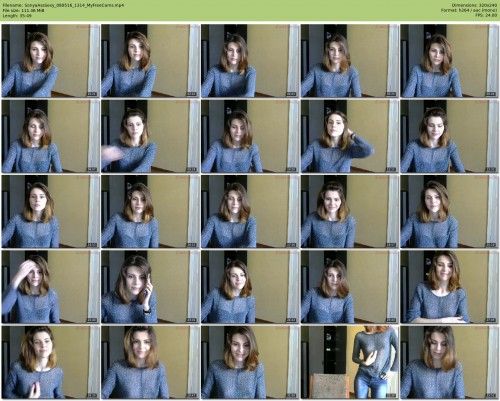Open the thumbnail showing a phone held to the ear
Image resolution: width=500 pixels, height=401 pixels.
pyautogui.click(x=150, y=287)
